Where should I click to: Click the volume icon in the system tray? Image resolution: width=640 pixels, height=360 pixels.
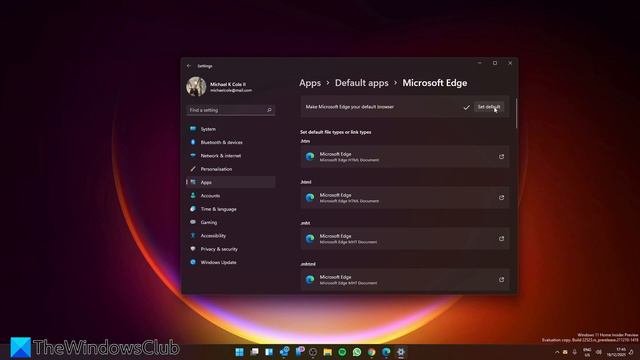[599, 352]
